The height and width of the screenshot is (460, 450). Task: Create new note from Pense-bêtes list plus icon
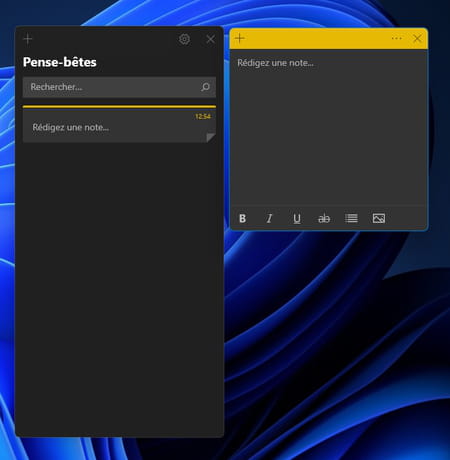coord(28,39)
